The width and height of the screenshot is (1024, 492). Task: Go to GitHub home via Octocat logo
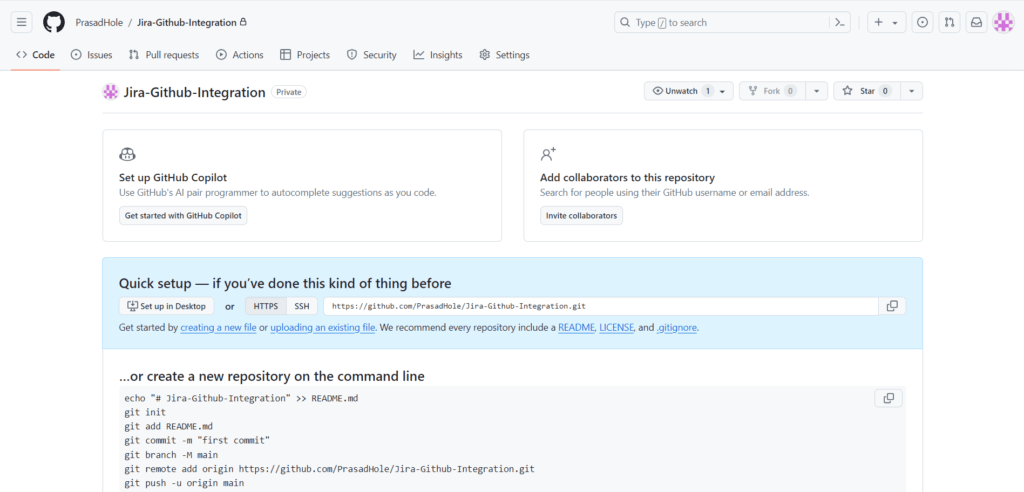54,22
